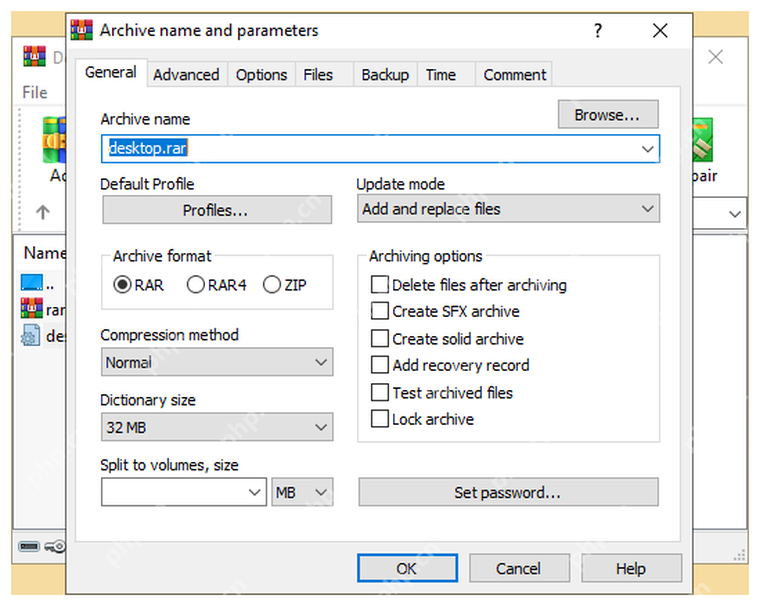Select ZIP archive format
The width and height of the screenshot is (760, 606).
[x=272, y=285]
